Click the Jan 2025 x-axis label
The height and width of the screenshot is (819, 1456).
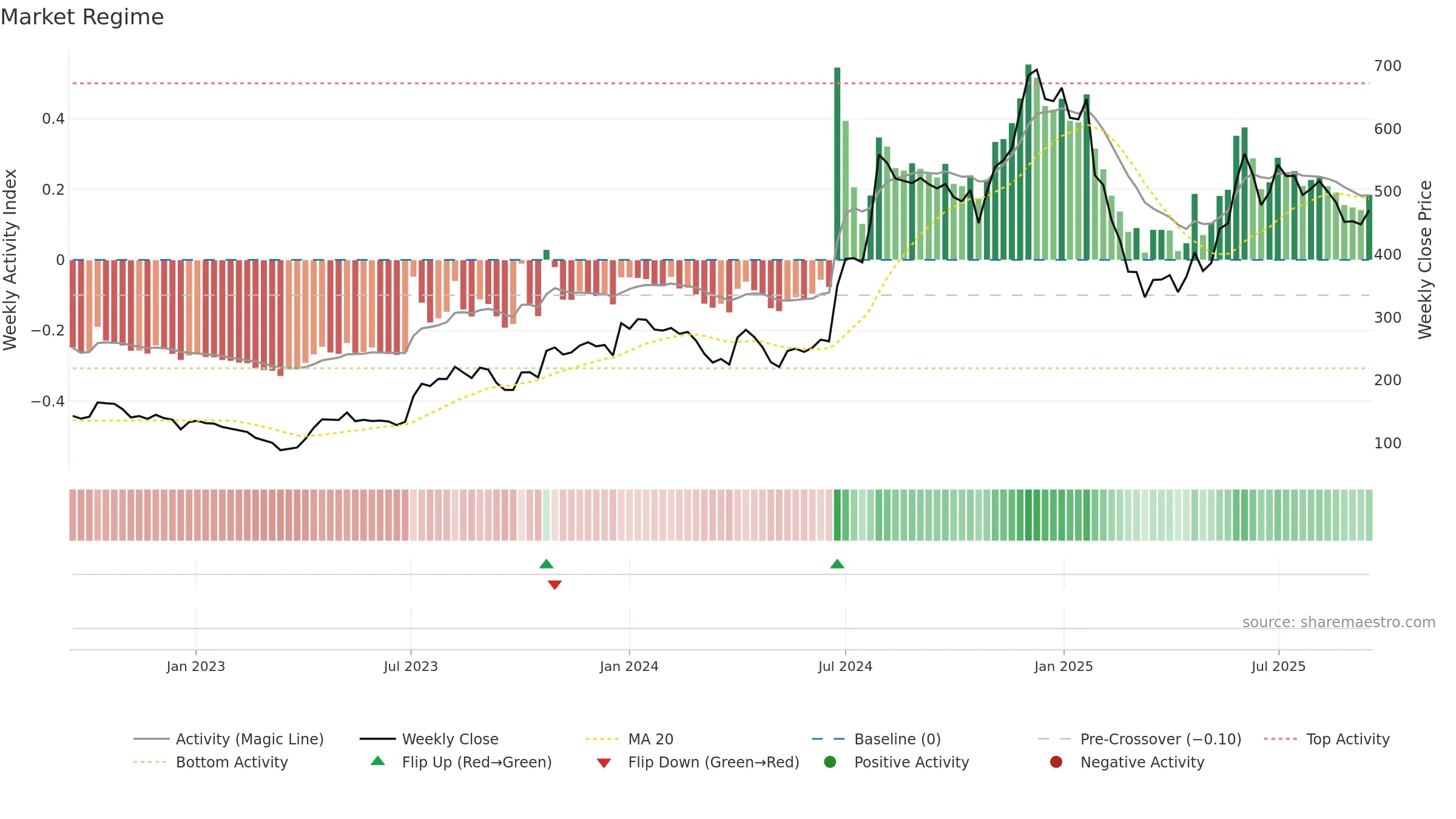tap(1063, 667)
